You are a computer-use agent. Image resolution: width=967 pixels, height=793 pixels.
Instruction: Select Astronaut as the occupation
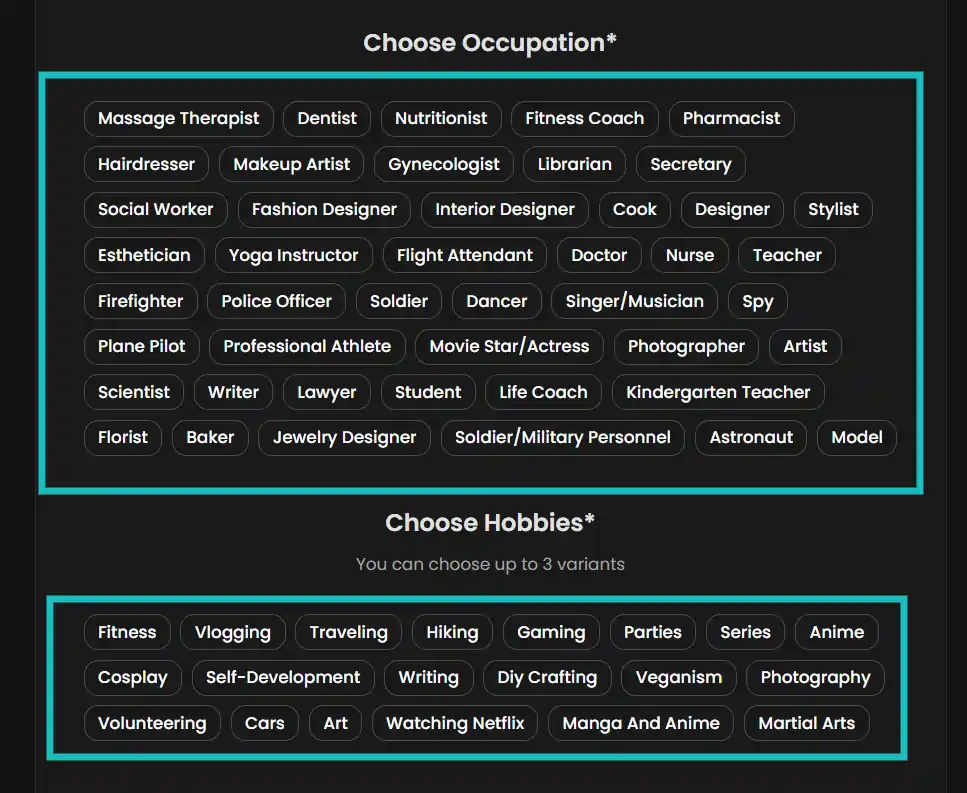751,437
